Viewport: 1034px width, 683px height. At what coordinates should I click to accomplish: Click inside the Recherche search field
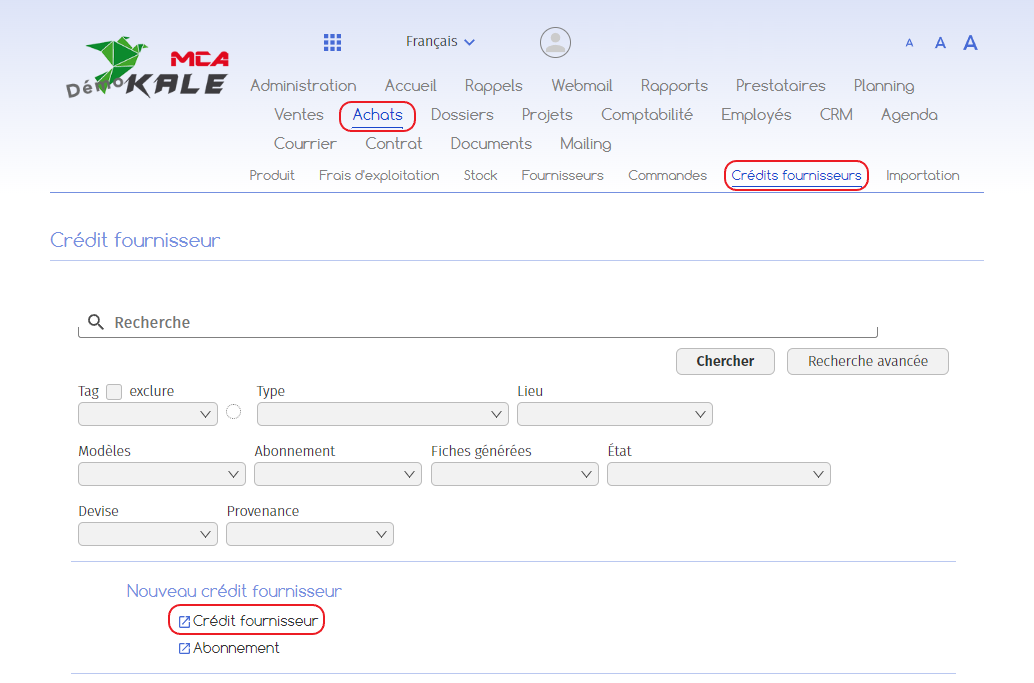[400, 322]
